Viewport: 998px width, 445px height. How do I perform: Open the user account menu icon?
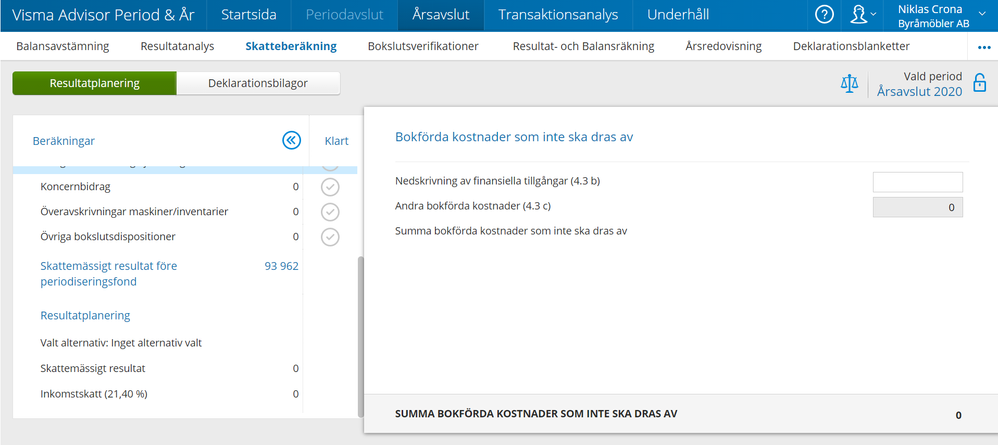859,14
